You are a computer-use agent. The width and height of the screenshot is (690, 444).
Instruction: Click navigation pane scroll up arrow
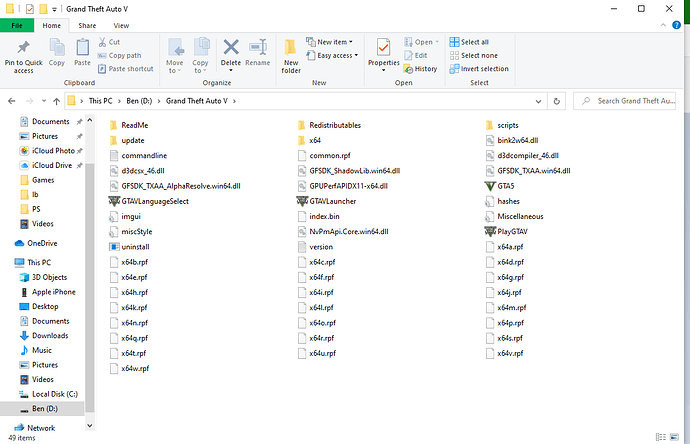coord(90,120)
